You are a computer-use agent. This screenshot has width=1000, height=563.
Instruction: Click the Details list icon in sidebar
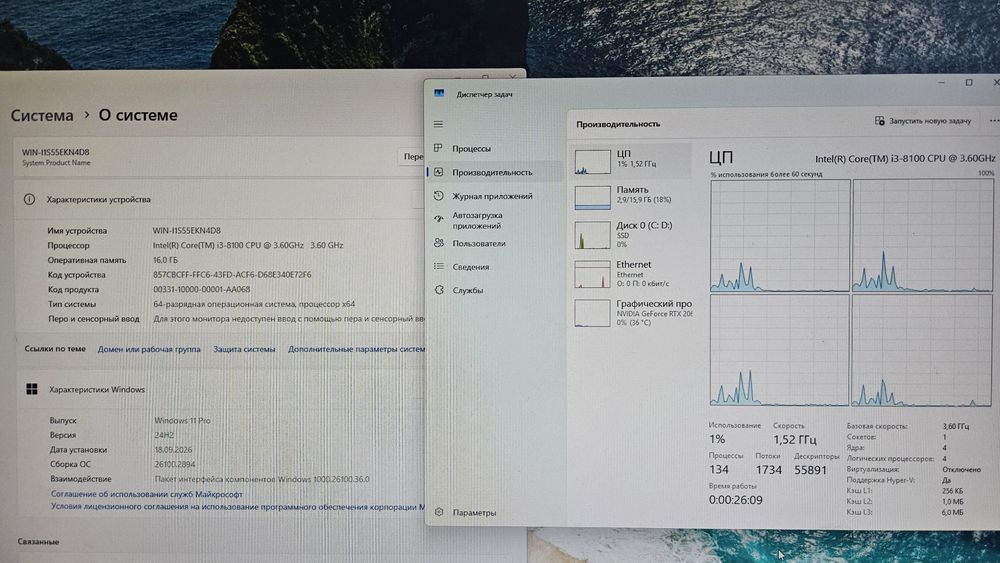coord(438,267)
